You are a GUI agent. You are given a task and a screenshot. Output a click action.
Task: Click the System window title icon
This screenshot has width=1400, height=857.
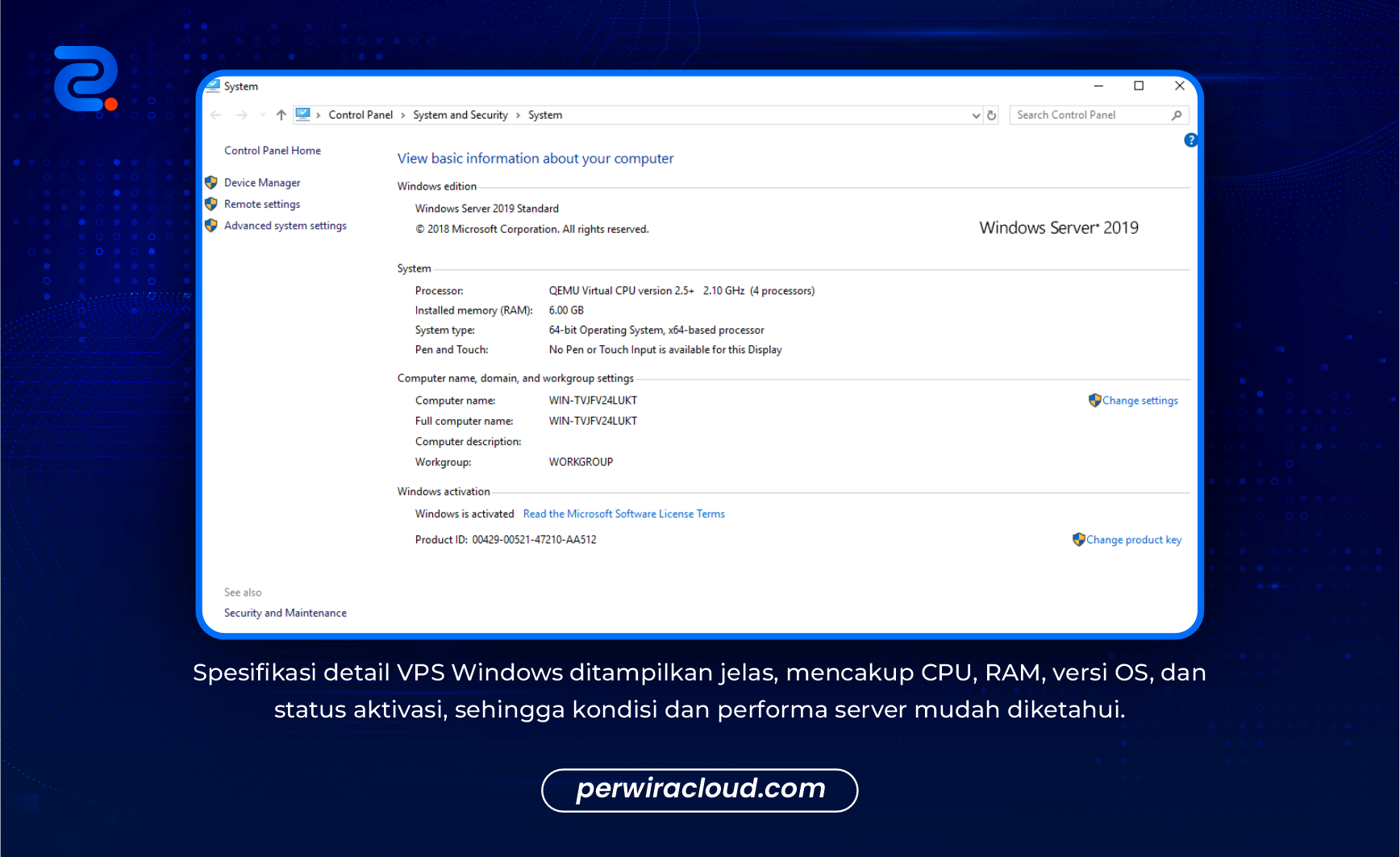pyautogui.click(x=213, y=86)
